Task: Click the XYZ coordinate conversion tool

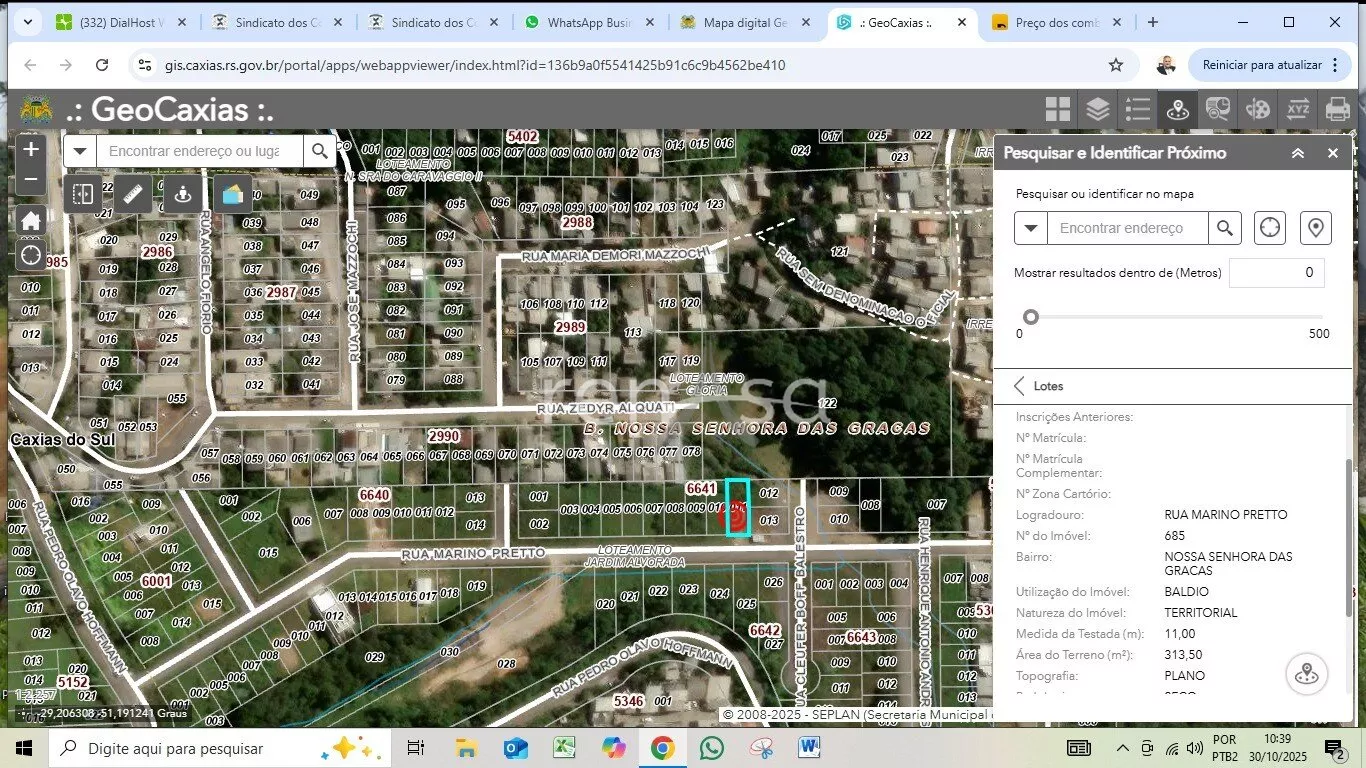Action: point(1298,109)
